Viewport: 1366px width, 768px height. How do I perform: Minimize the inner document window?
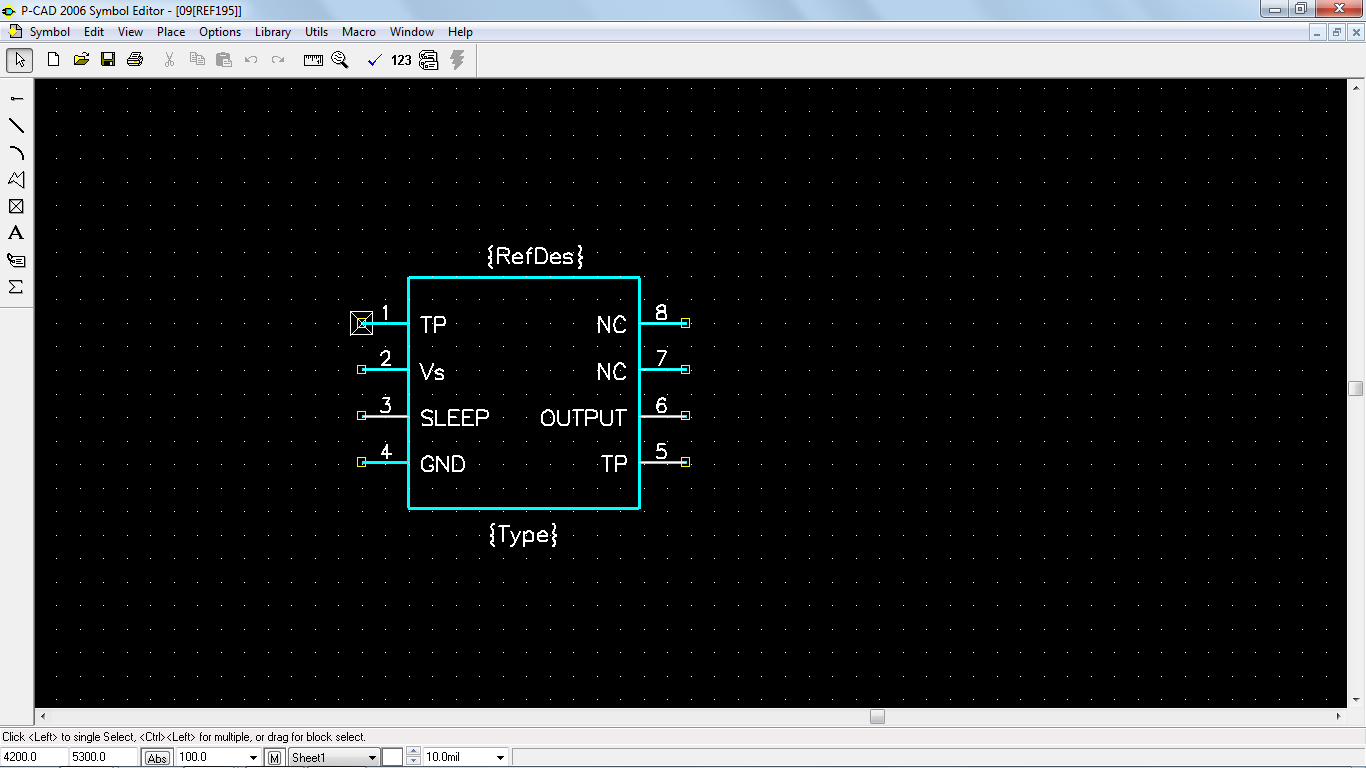(x=1319, y=32)
